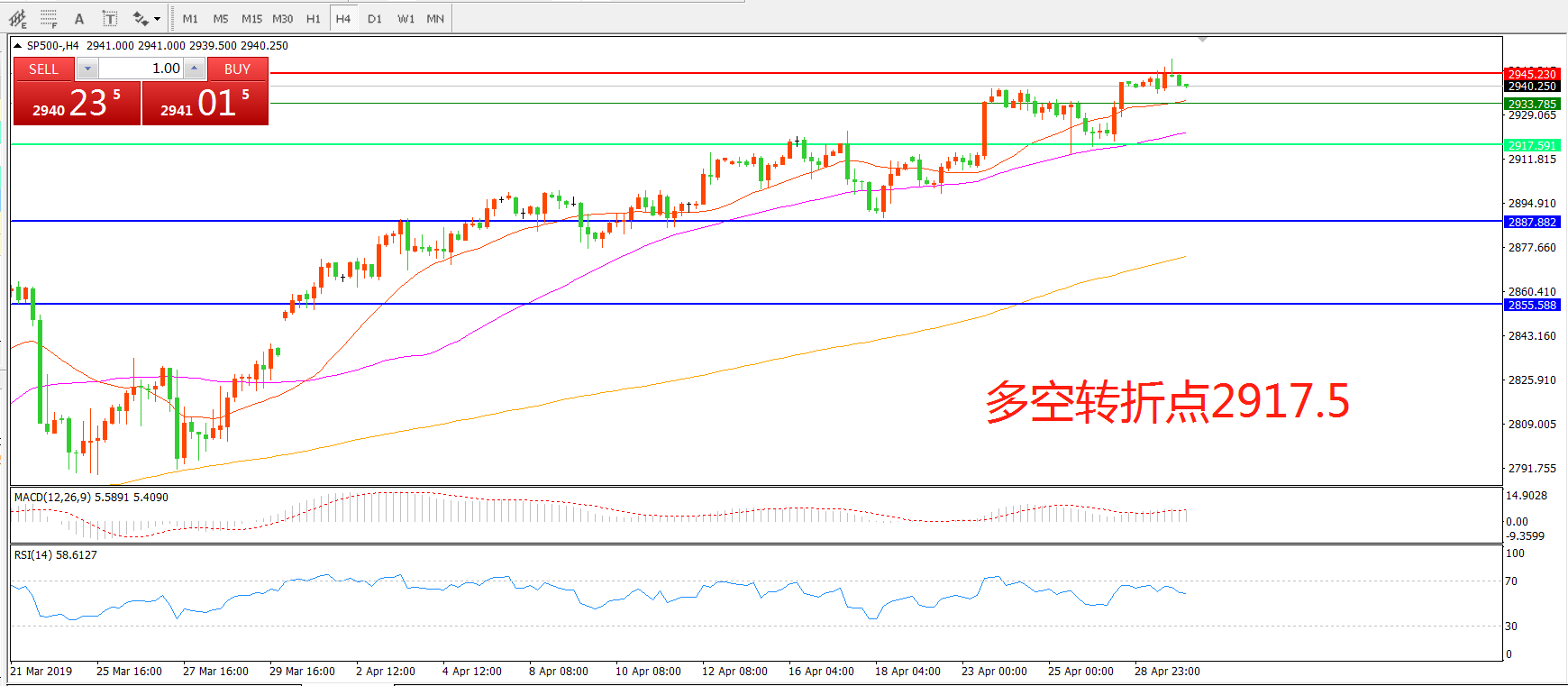1568x686 pixels.
Task: Click the lot volume field showing 1.00
Action: coord(141,69)
